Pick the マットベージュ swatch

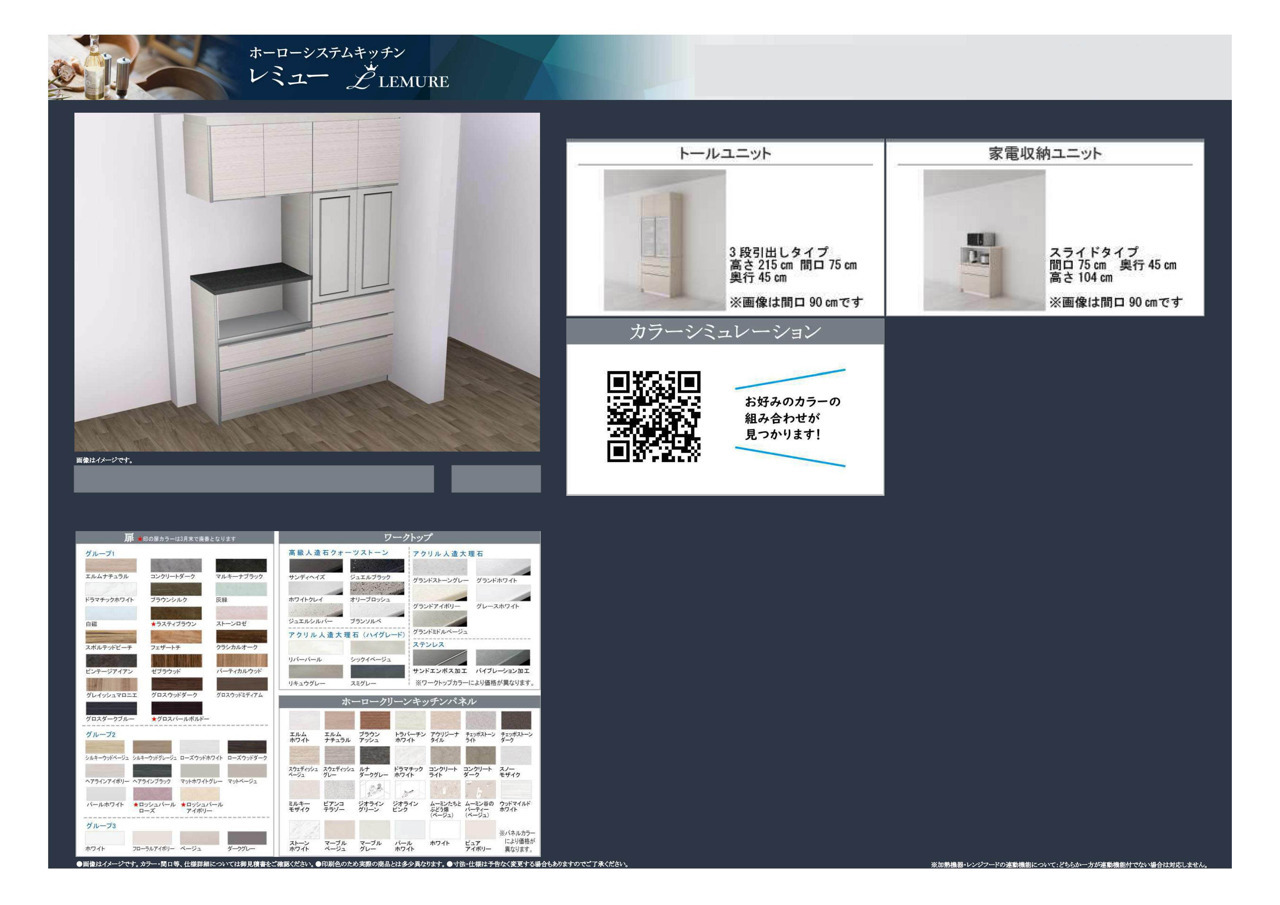247,770
